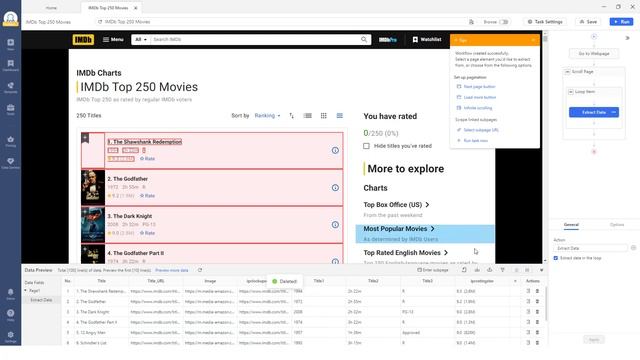Choose Infinite scrolling pagination option
The image size is (640, 360).
coord(478,108)
